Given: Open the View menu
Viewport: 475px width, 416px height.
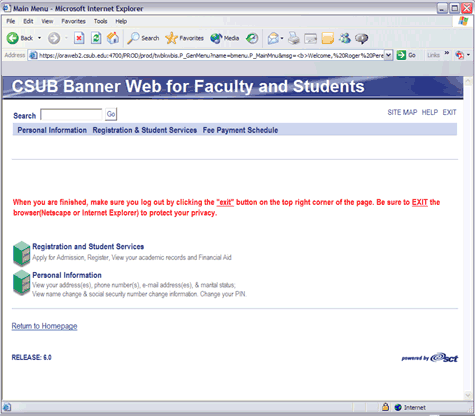Looking at the screenshot, I should [47, 21].
